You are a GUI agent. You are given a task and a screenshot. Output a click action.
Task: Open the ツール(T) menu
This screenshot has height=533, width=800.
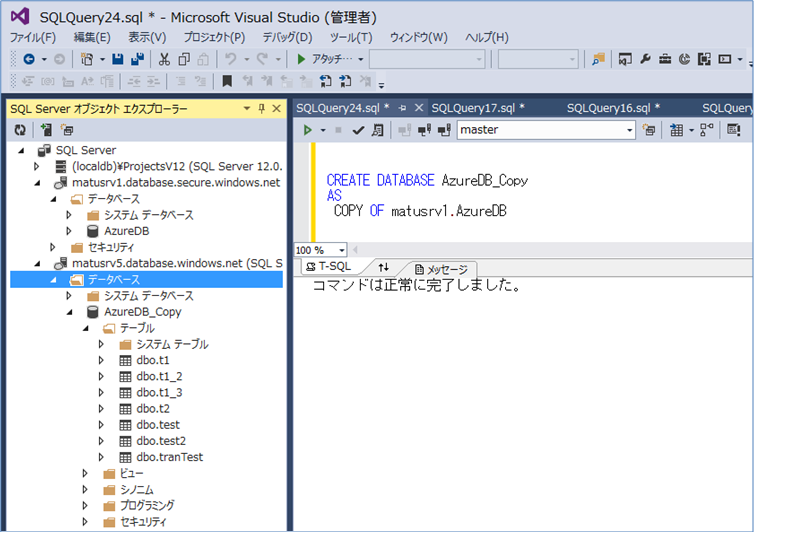pos(351,38)
